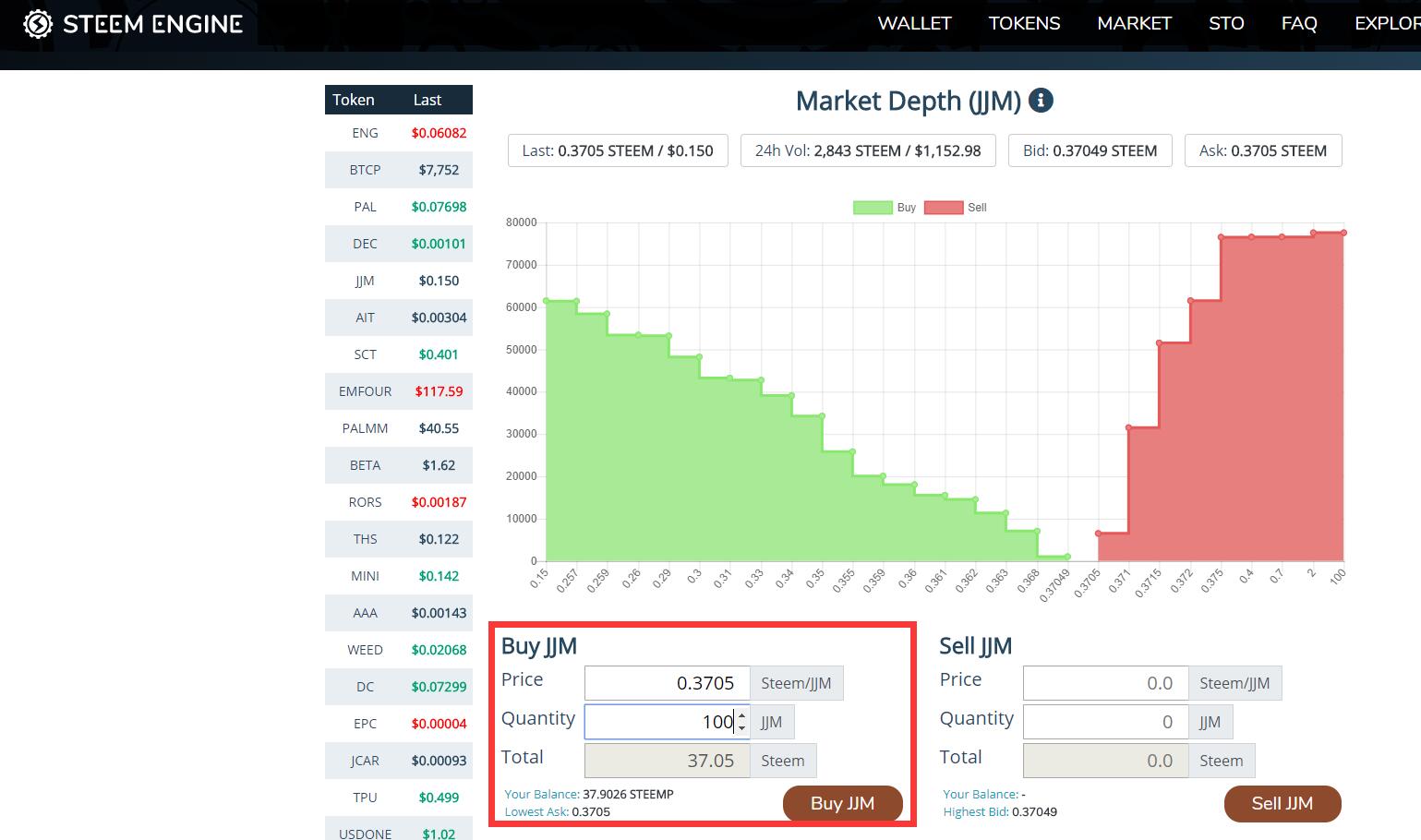Select the EMFOUR token row

pos(399,391)
